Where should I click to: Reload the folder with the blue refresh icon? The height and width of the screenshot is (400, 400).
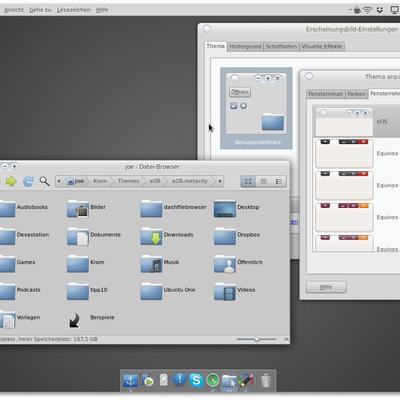28,181
